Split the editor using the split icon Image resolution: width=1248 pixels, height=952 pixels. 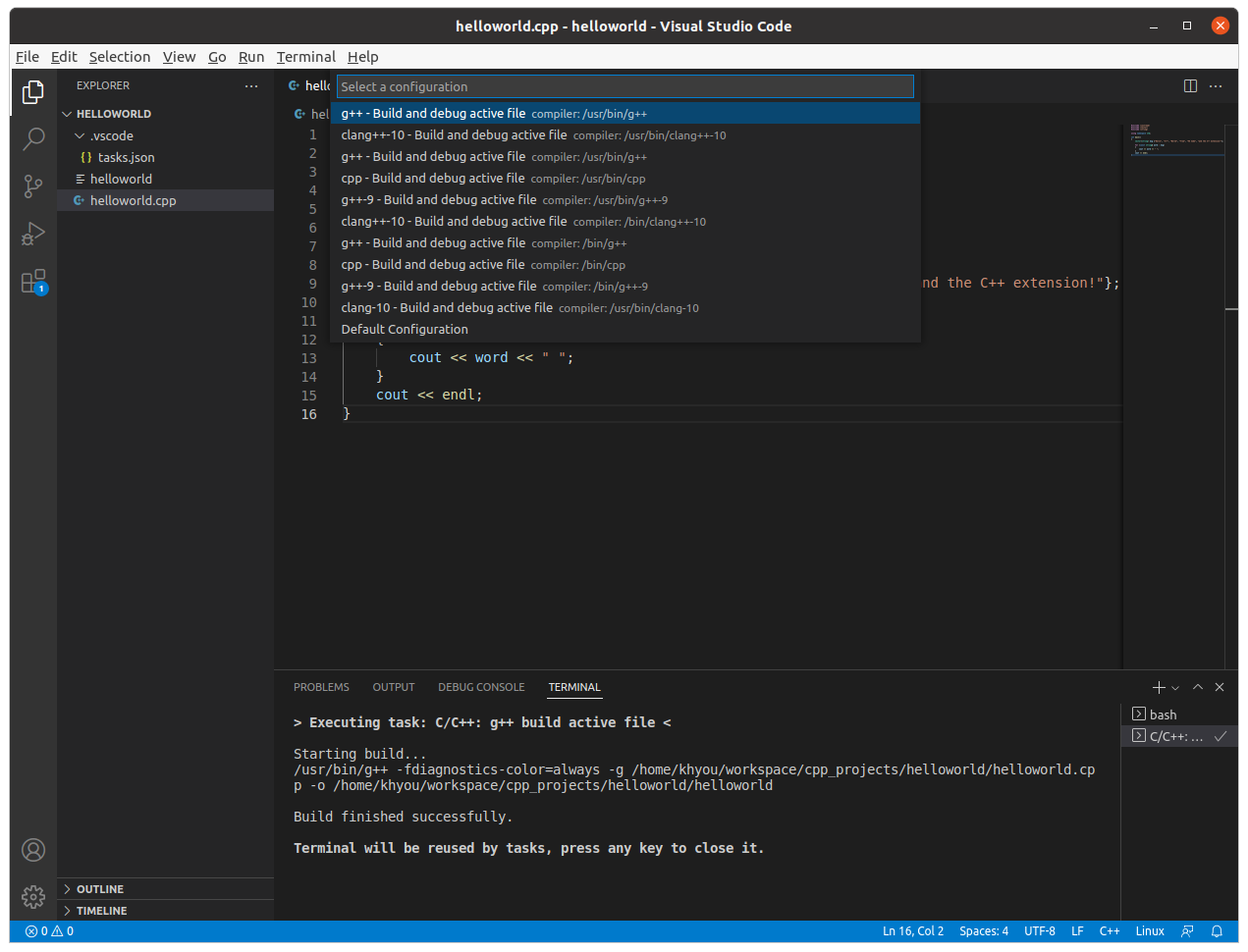1190,85
